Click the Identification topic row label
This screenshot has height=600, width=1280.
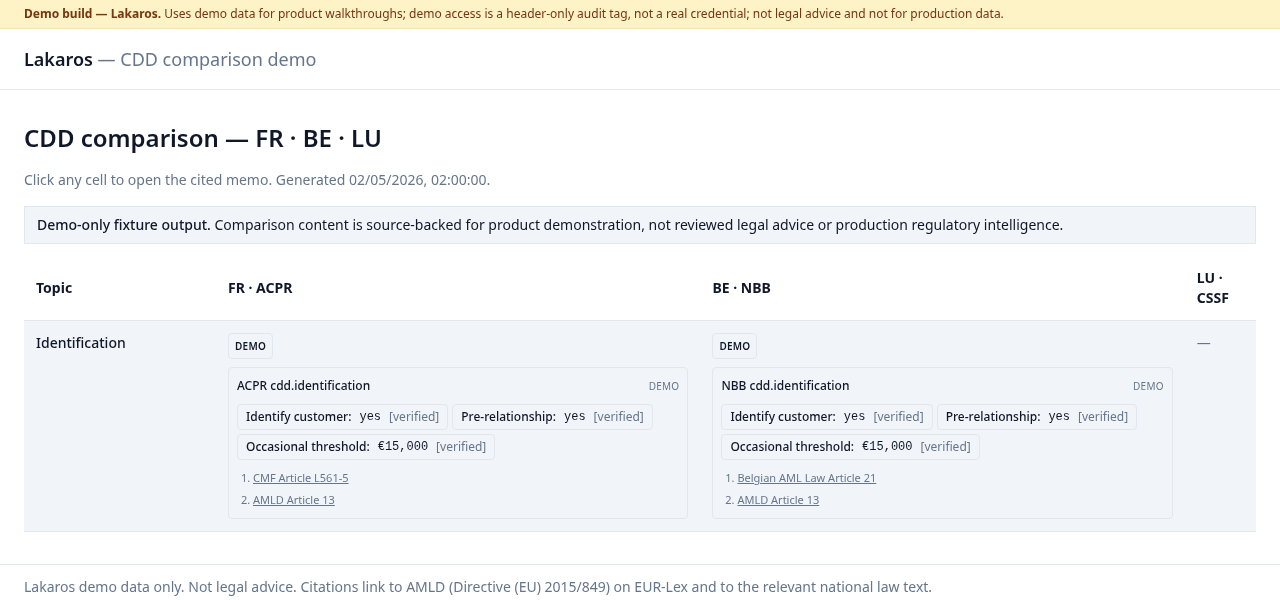point(81,343)
